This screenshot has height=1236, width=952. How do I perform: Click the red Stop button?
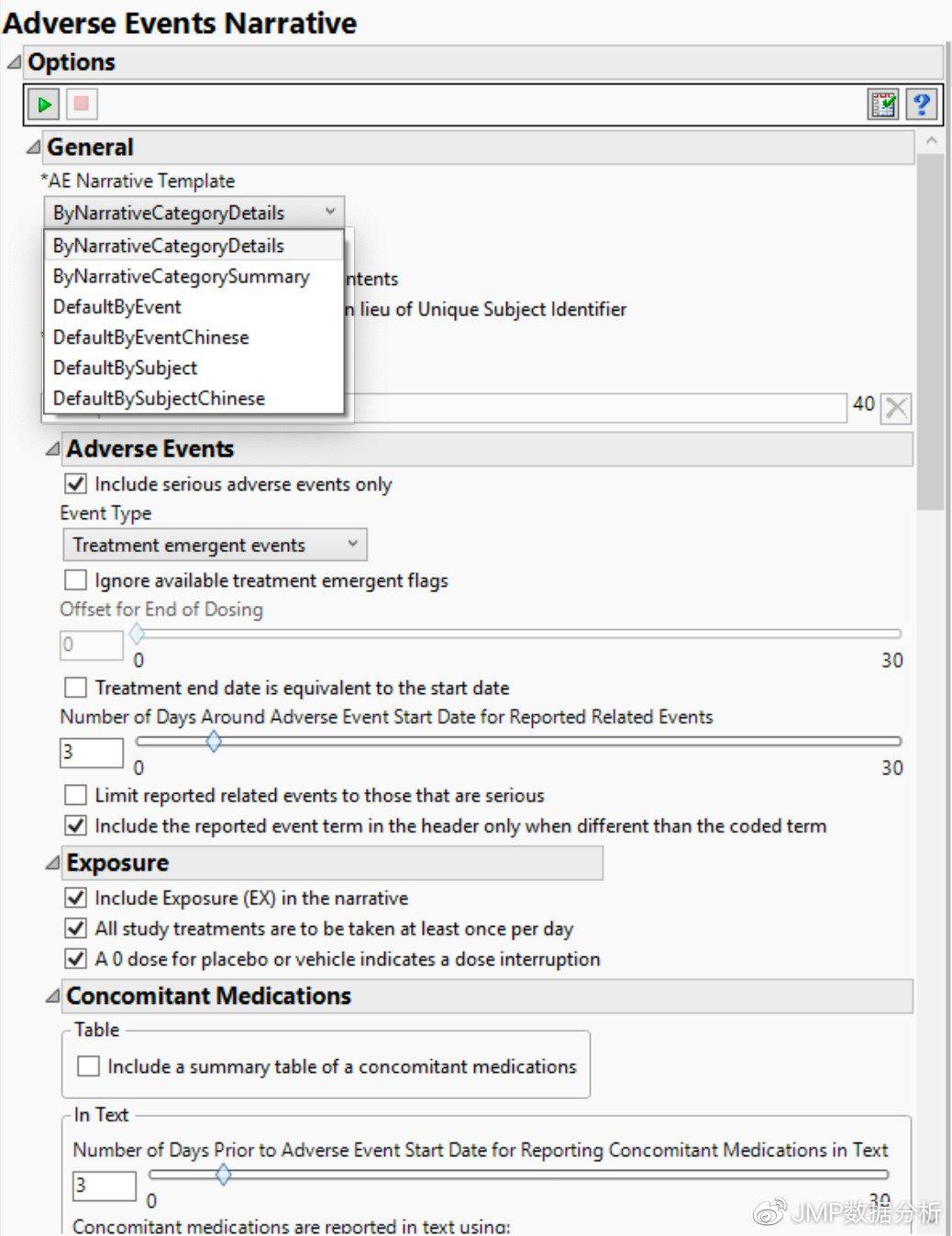click(81, 105)
